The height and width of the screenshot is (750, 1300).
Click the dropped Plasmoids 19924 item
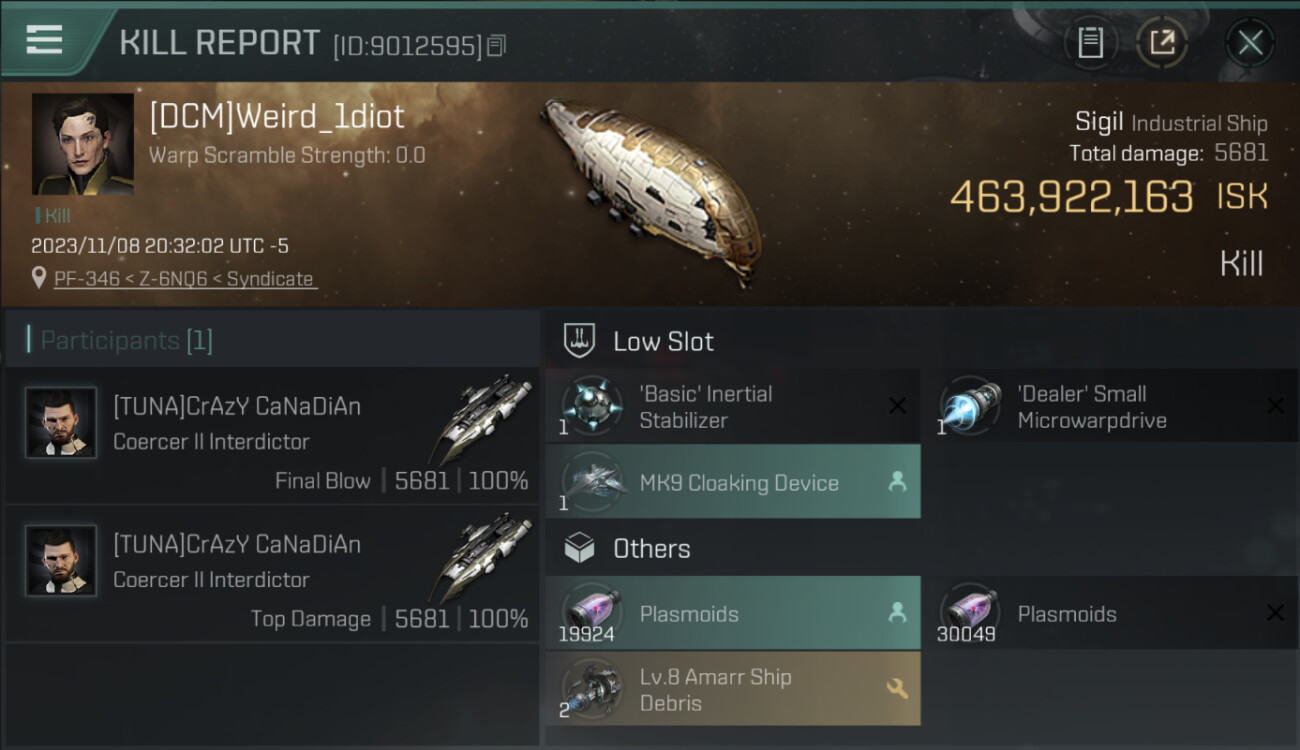[733, 613]
